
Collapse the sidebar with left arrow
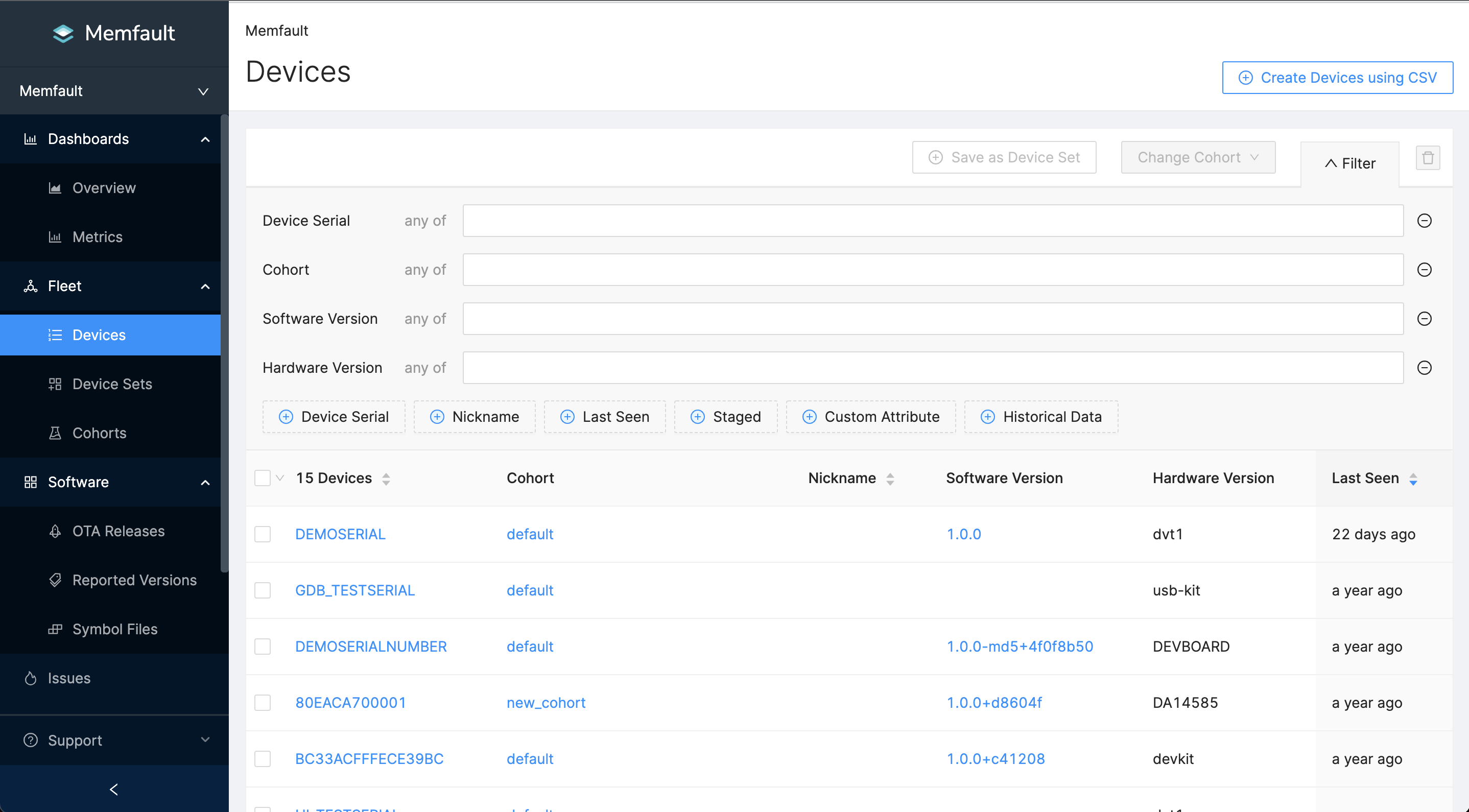pos(114,789)
